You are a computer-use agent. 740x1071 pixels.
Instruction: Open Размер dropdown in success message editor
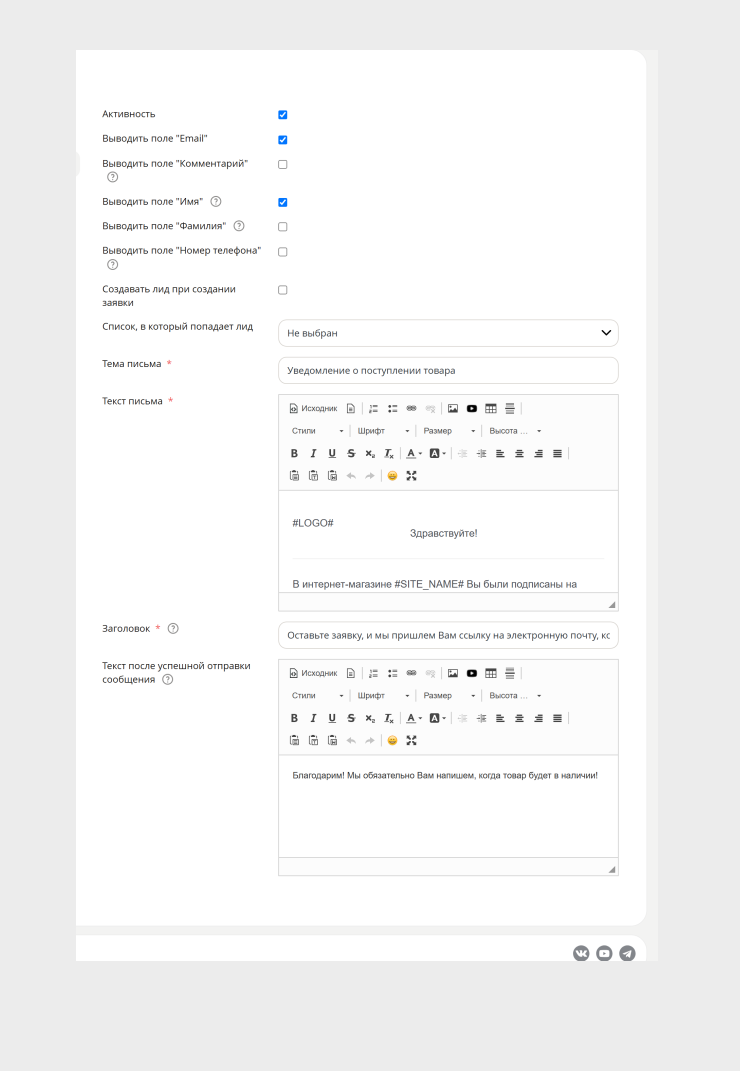click(449, 695)
